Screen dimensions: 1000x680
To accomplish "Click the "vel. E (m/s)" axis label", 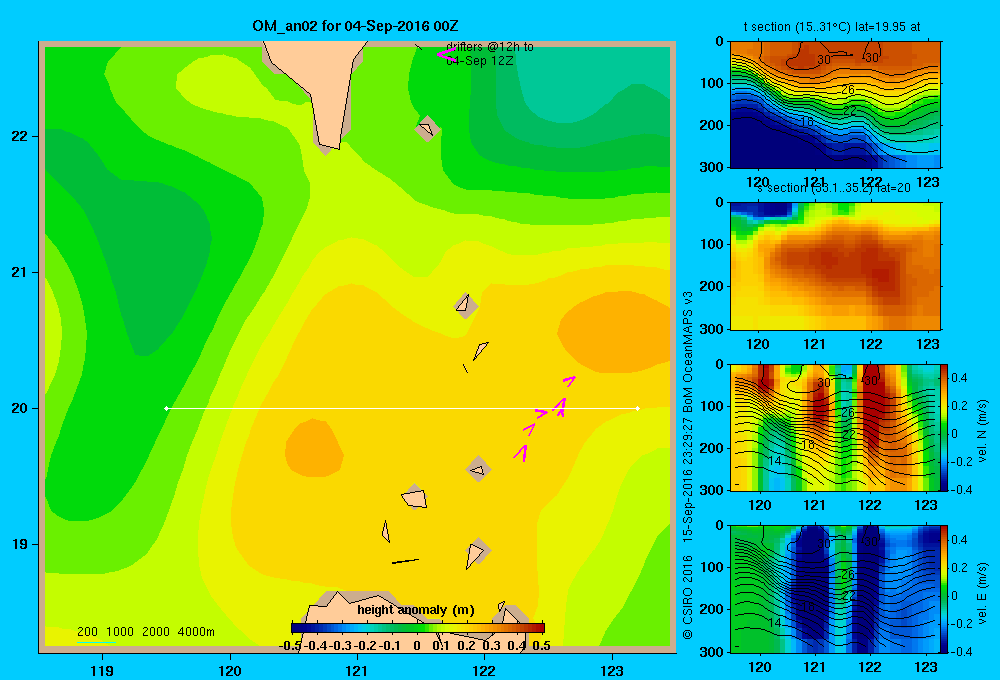I will (x=982, y=593).
